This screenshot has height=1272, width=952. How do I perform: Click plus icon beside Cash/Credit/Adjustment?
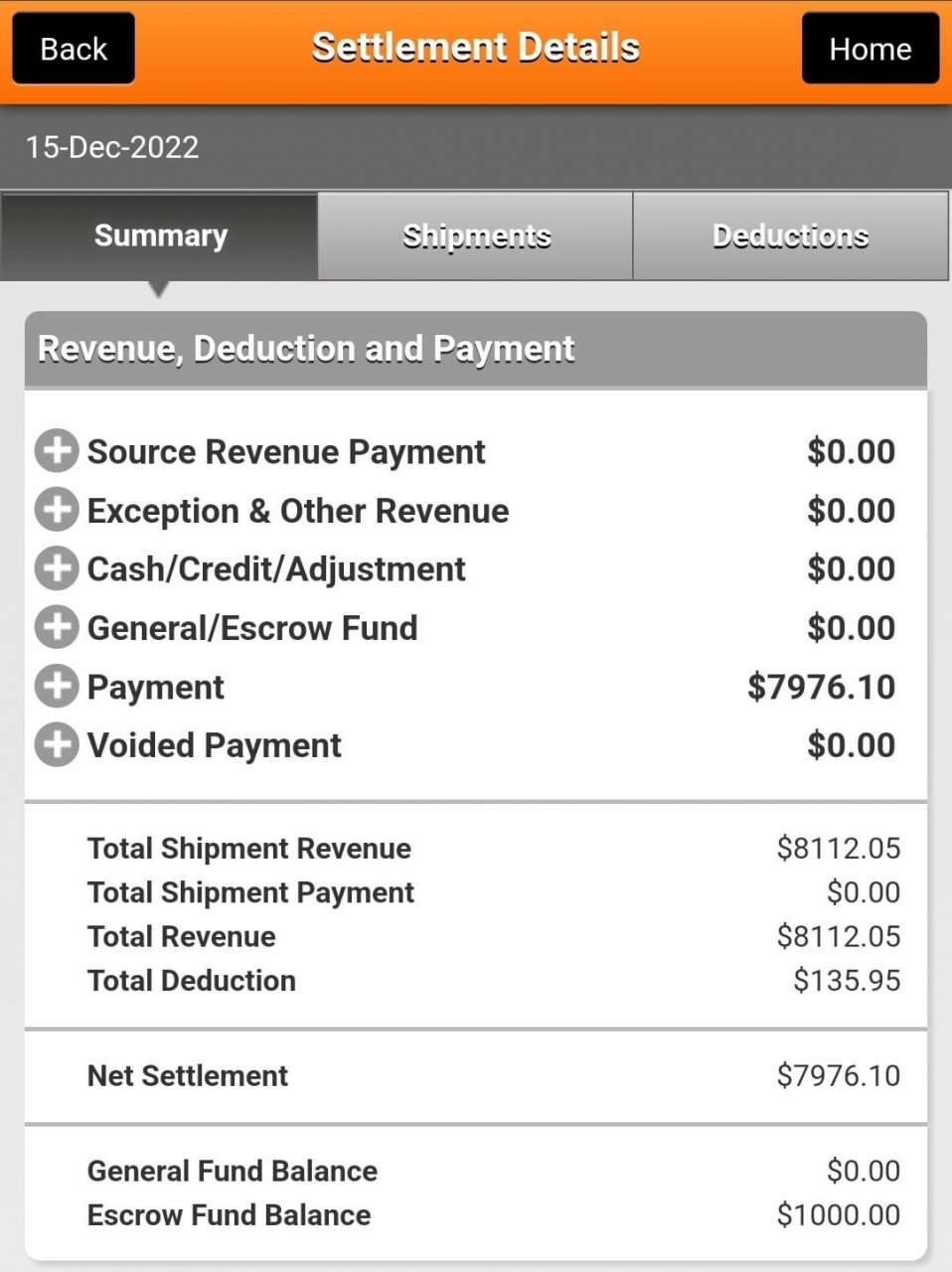(x=57, y=568)
